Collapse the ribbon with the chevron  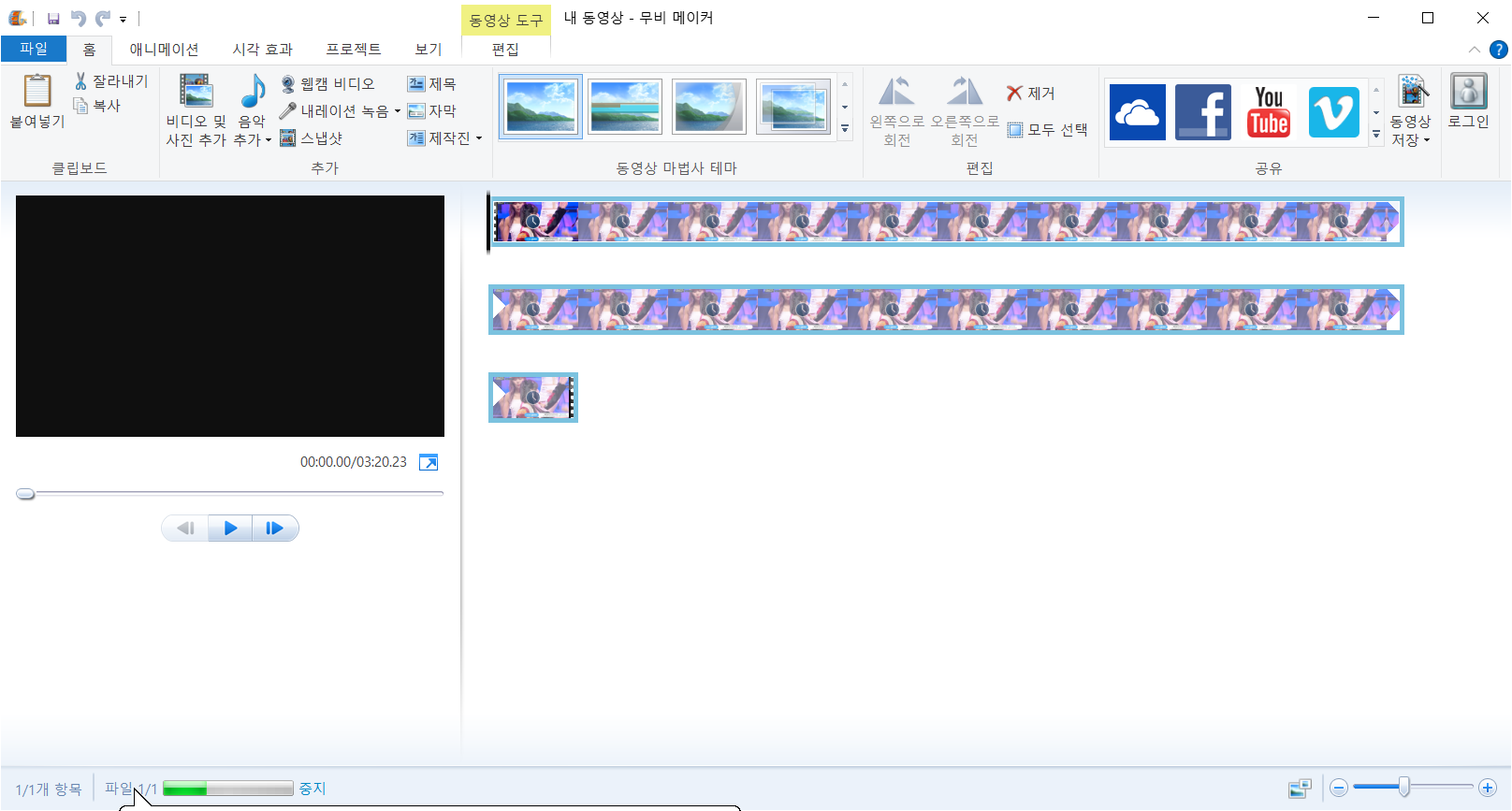1475,50
